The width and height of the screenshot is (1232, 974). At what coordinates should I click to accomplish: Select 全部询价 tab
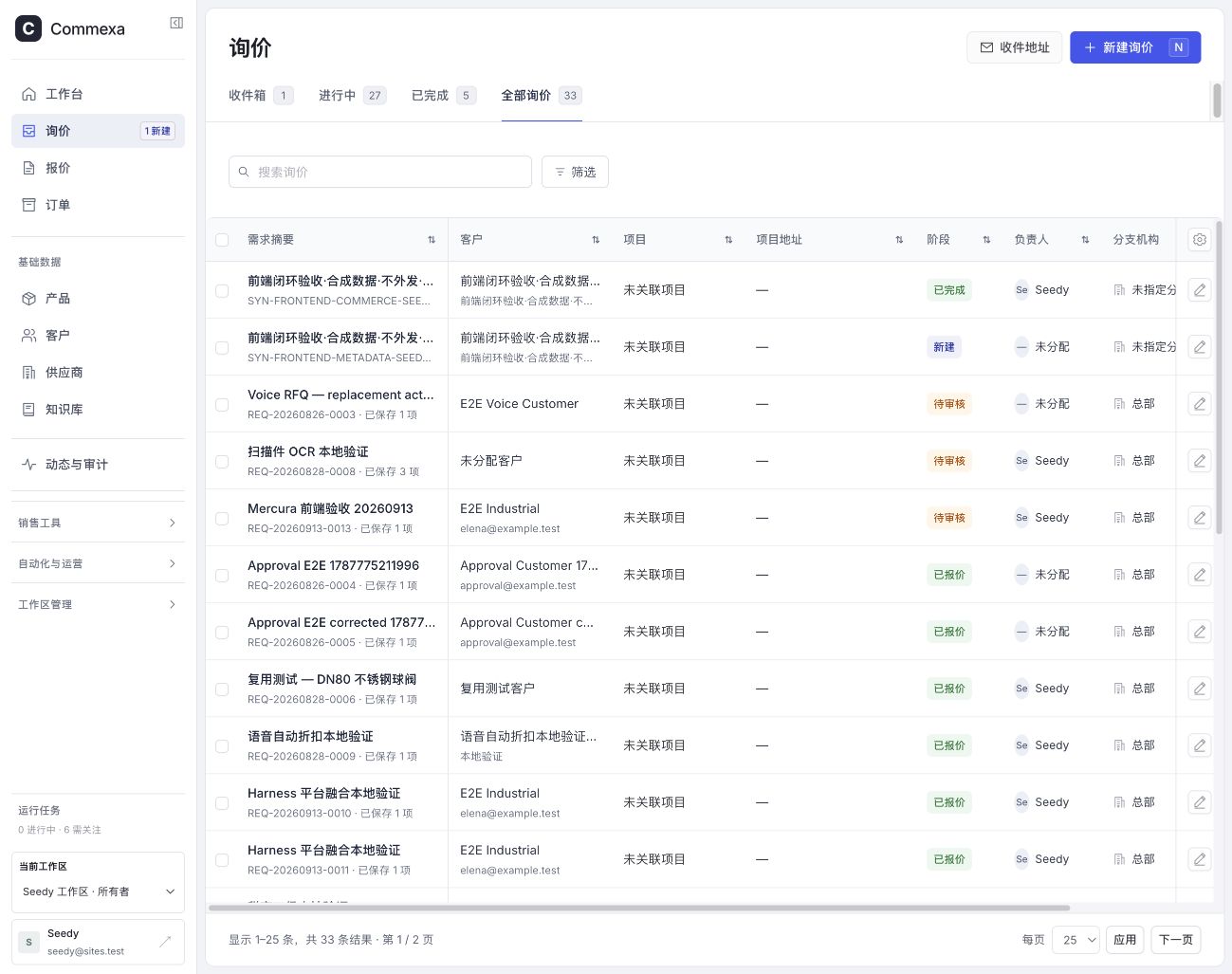[x=542, y=96]
